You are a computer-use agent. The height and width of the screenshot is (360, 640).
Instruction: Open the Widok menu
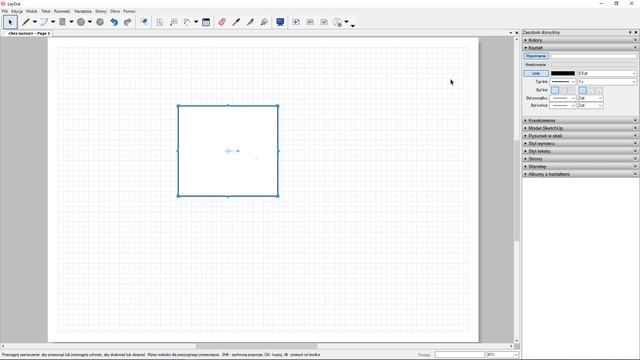[x=32, y=11]
